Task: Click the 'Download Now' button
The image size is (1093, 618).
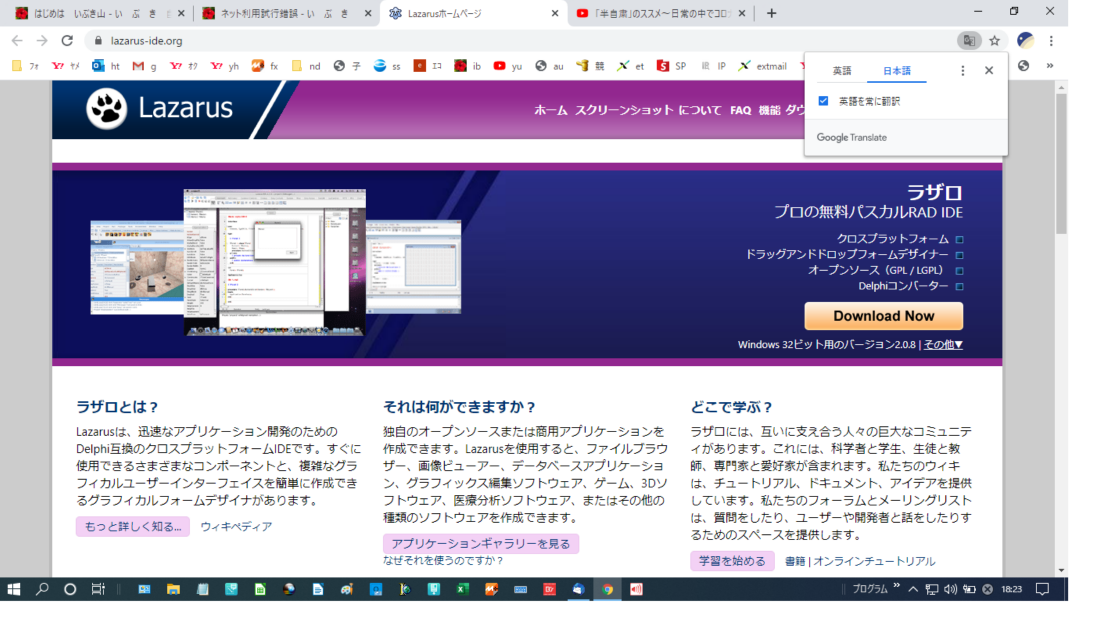Action: click(884, 316)
